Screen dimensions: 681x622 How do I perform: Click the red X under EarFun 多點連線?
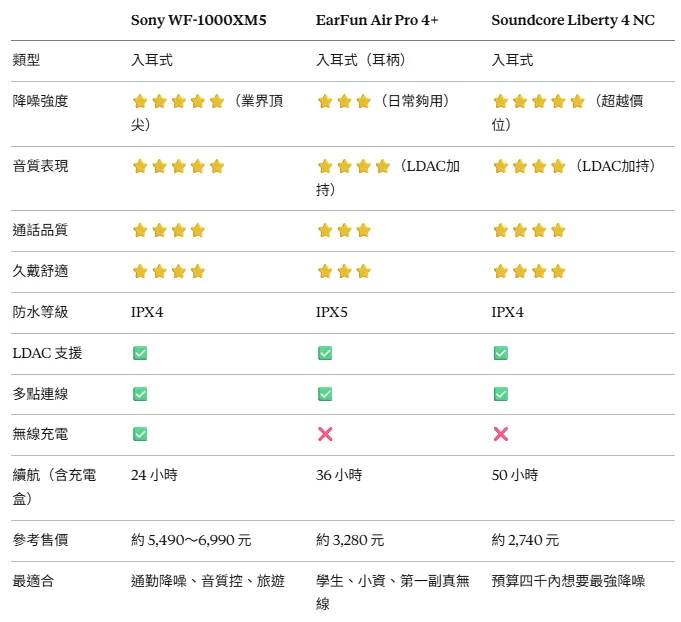[x=325, y=394]
